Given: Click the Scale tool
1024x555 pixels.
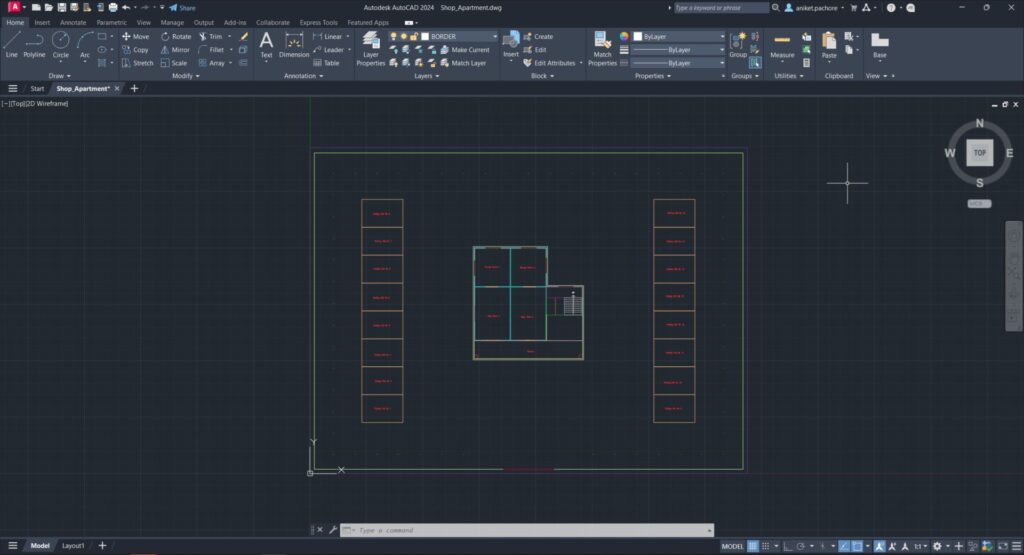Looking at the screenshot, I should pyautogui.click(x=174, y=63).
